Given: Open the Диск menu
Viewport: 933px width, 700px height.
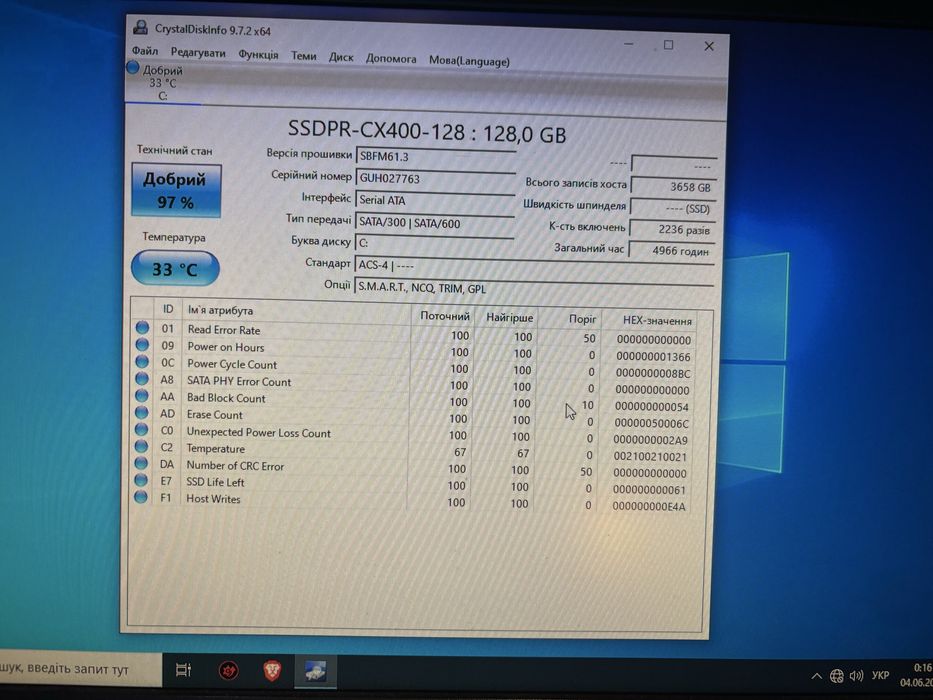Looking at the screenshot, I should [341, 57].
